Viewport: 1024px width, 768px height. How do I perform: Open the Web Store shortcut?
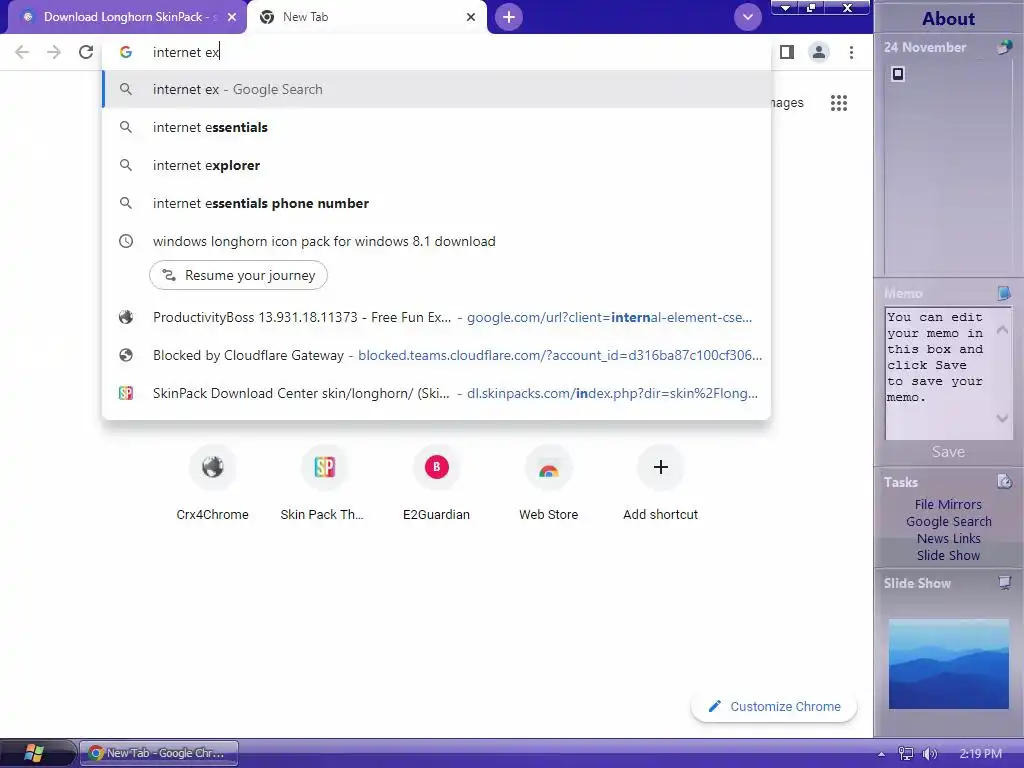tap(549, 483)
